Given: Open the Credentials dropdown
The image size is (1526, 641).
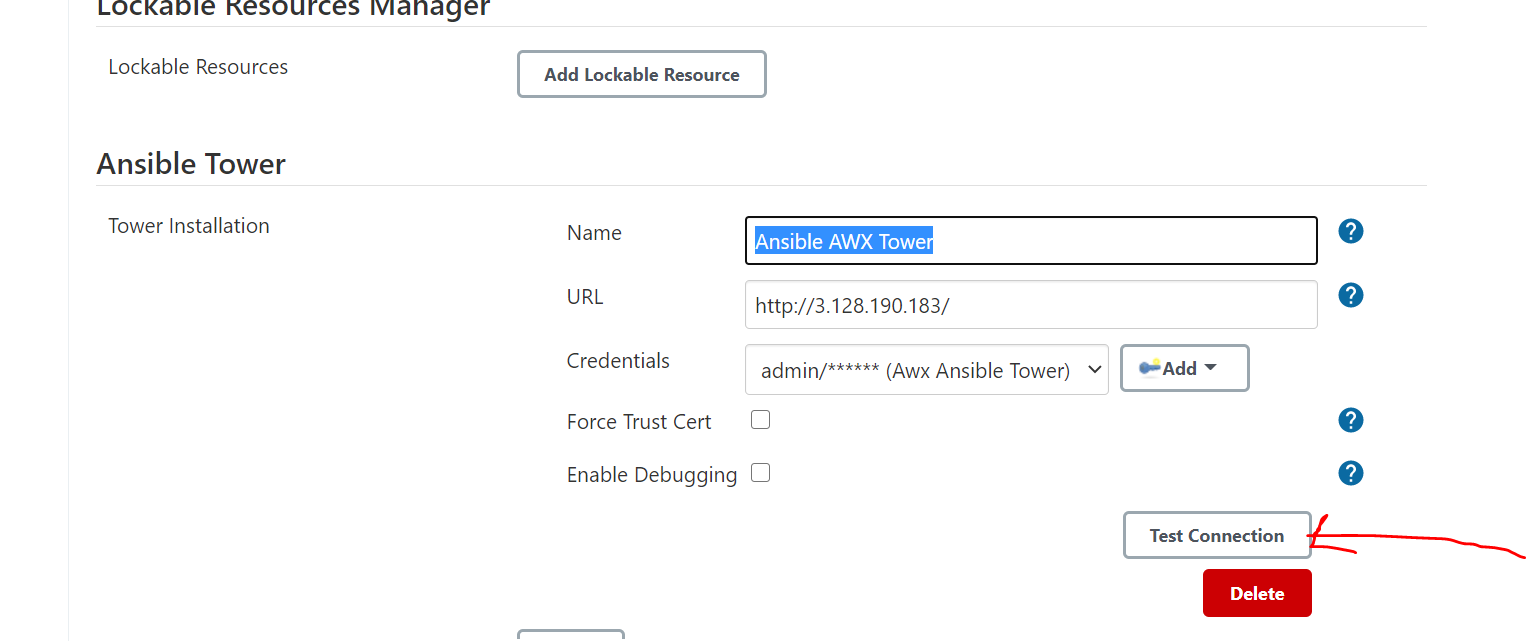Looking at the screenshot, I should tap(927, 370).
